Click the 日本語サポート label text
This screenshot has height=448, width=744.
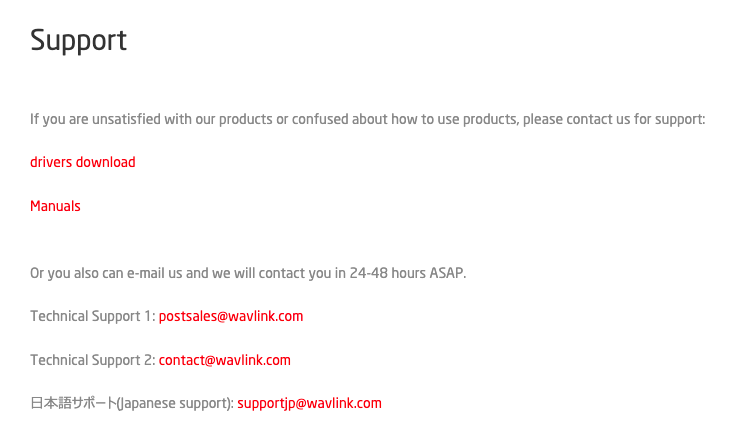73,403
